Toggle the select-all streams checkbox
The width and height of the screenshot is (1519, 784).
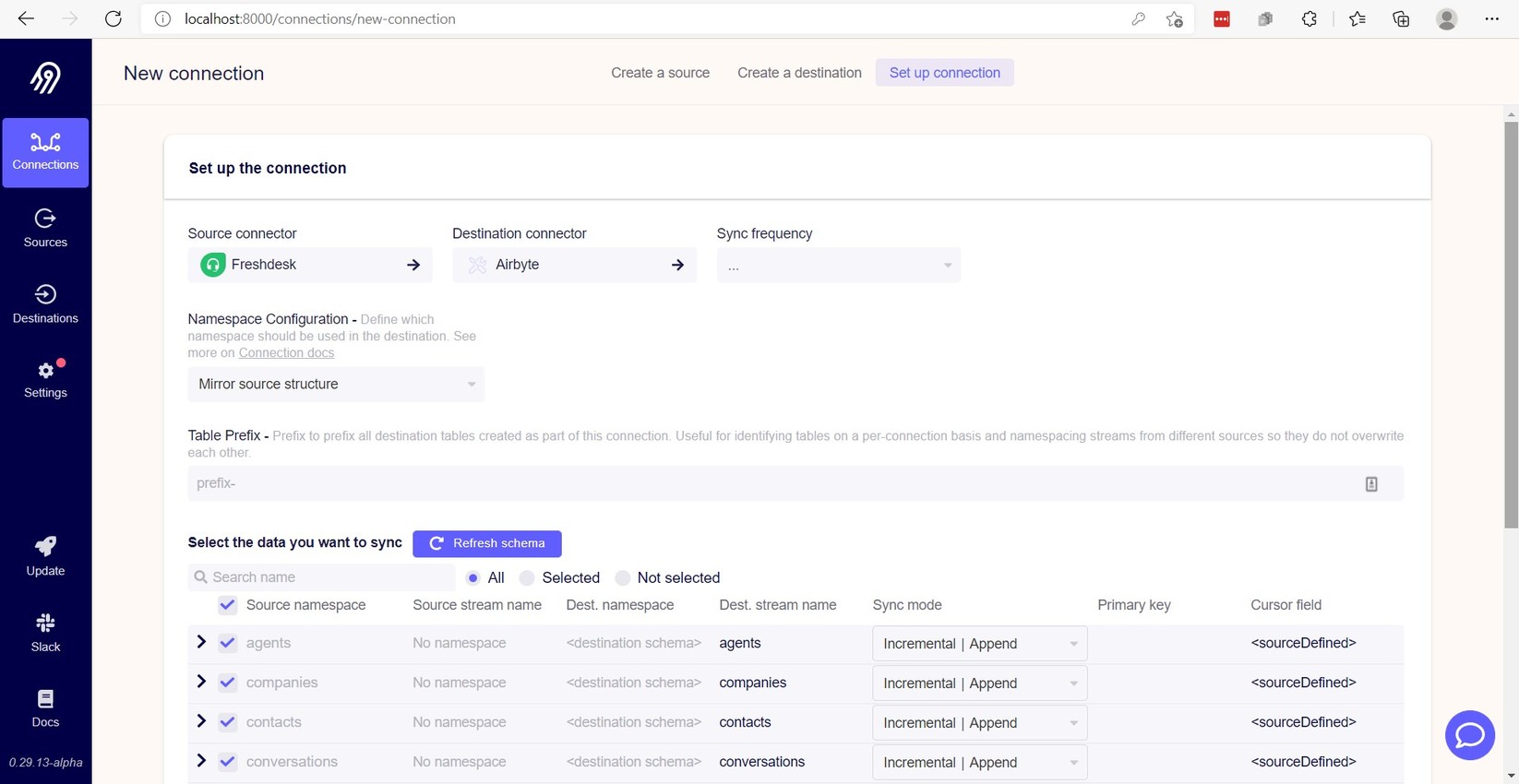tap(228, 605)
